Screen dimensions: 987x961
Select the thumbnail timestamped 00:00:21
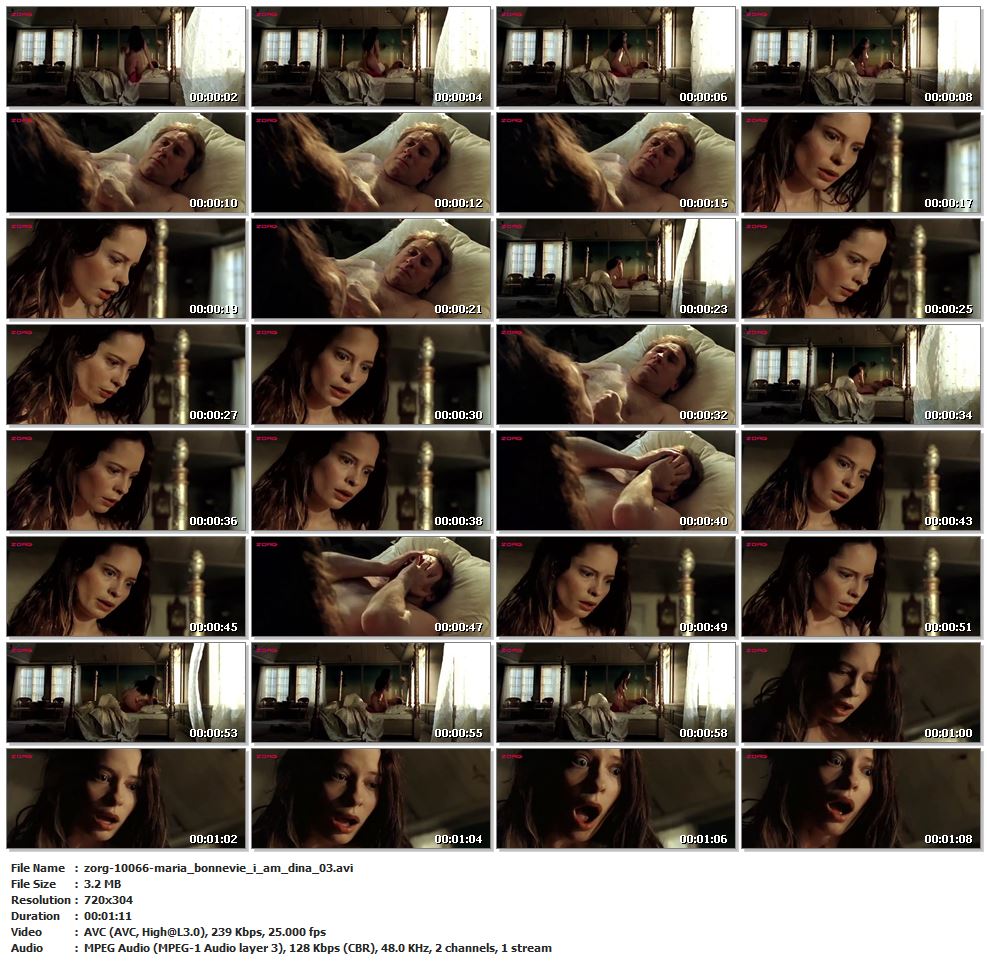(371, 269)
